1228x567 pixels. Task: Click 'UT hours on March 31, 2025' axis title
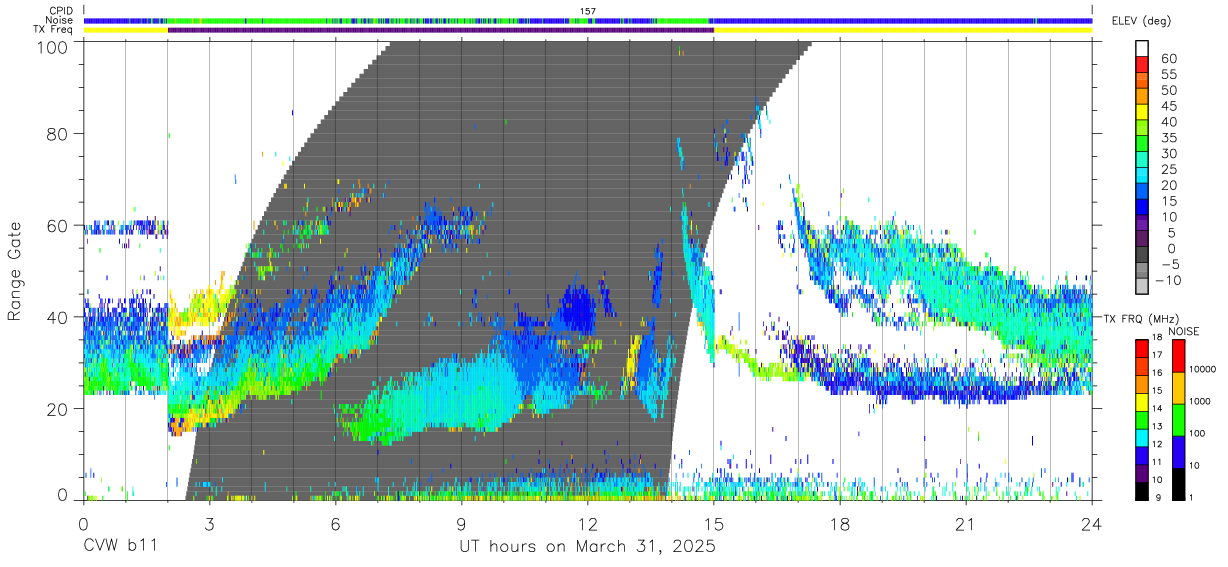point(587,547)
